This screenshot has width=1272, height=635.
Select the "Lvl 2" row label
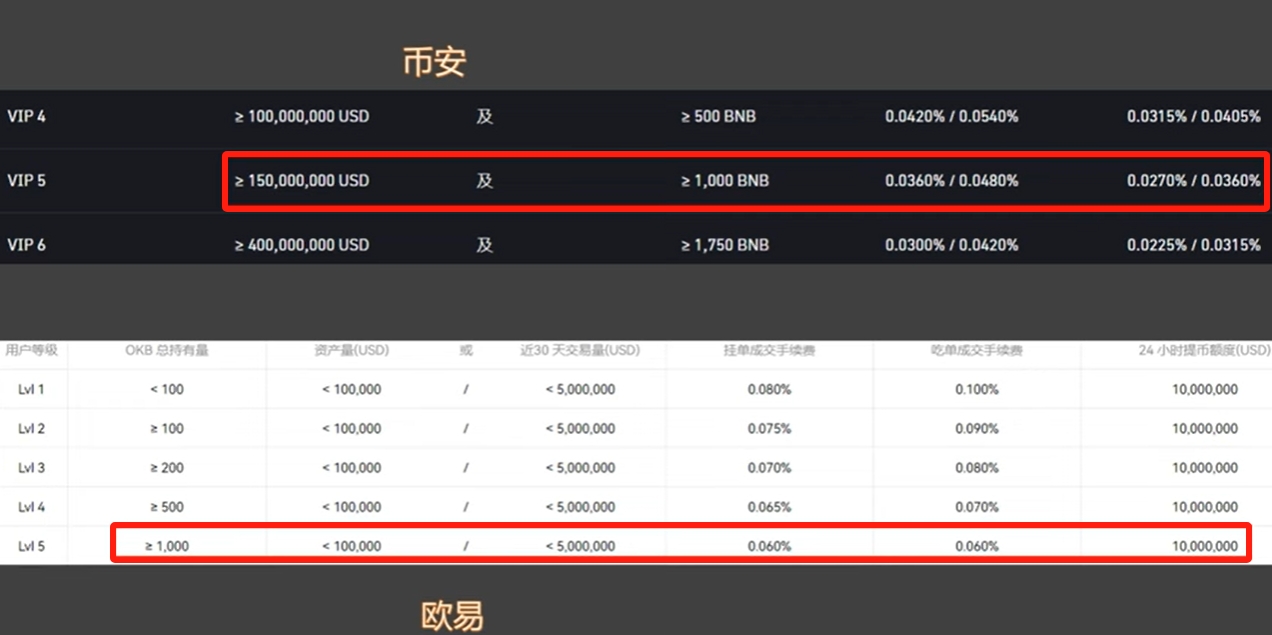[31, 428]
